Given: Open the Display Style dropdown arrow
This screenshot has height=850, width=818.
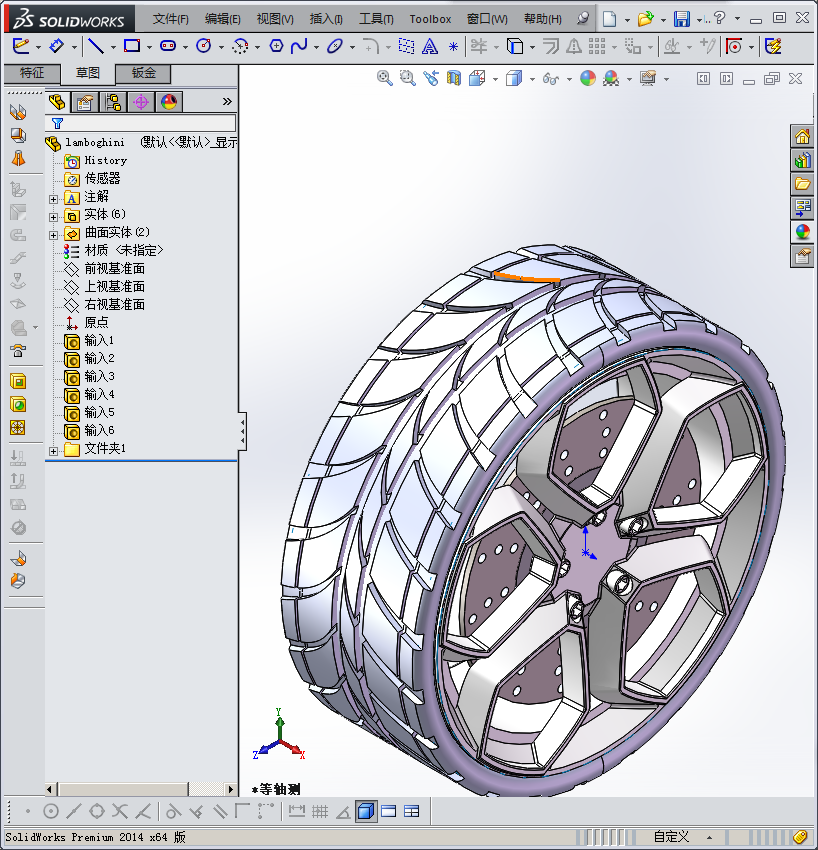Looking at the screenshot, I should 532,80.
